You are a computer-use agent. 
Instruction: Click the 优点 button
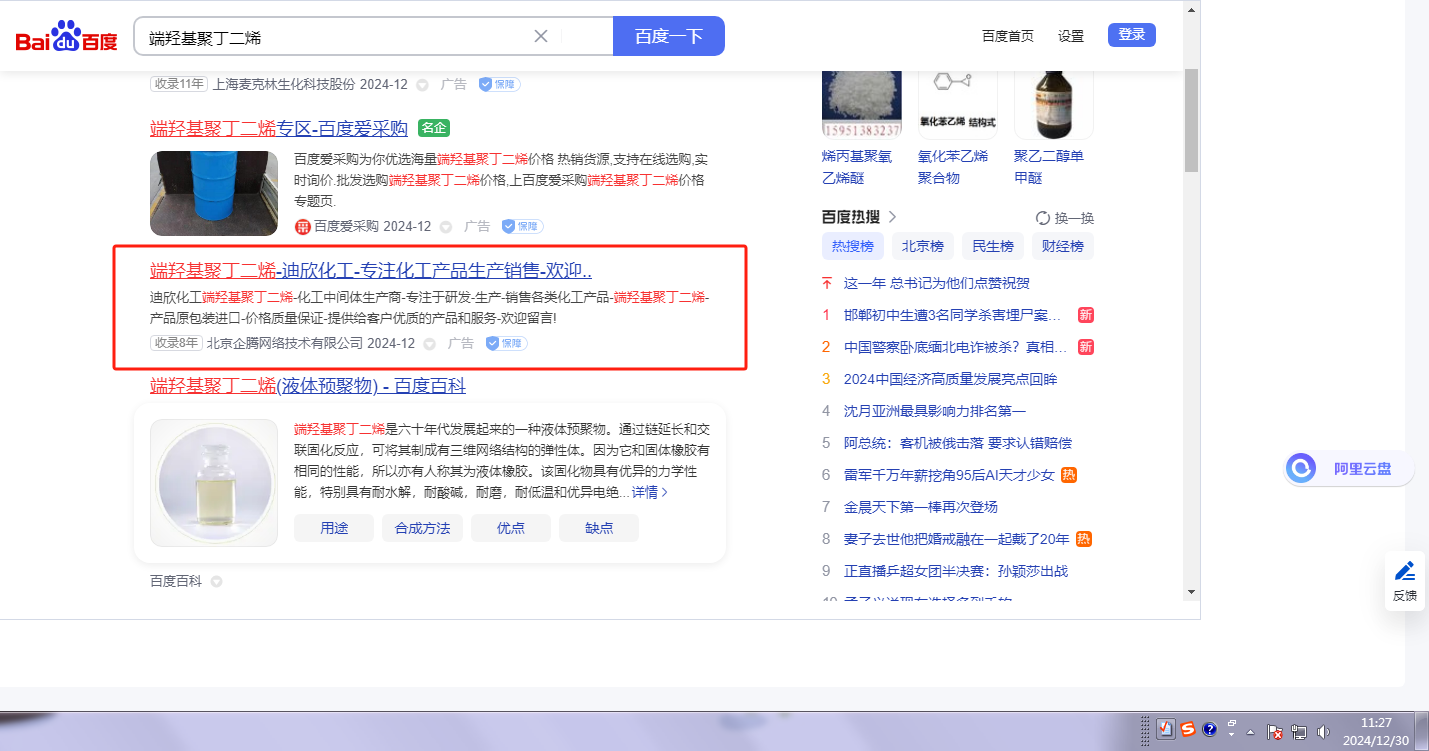pyautogui.click(x=511, y=528)
